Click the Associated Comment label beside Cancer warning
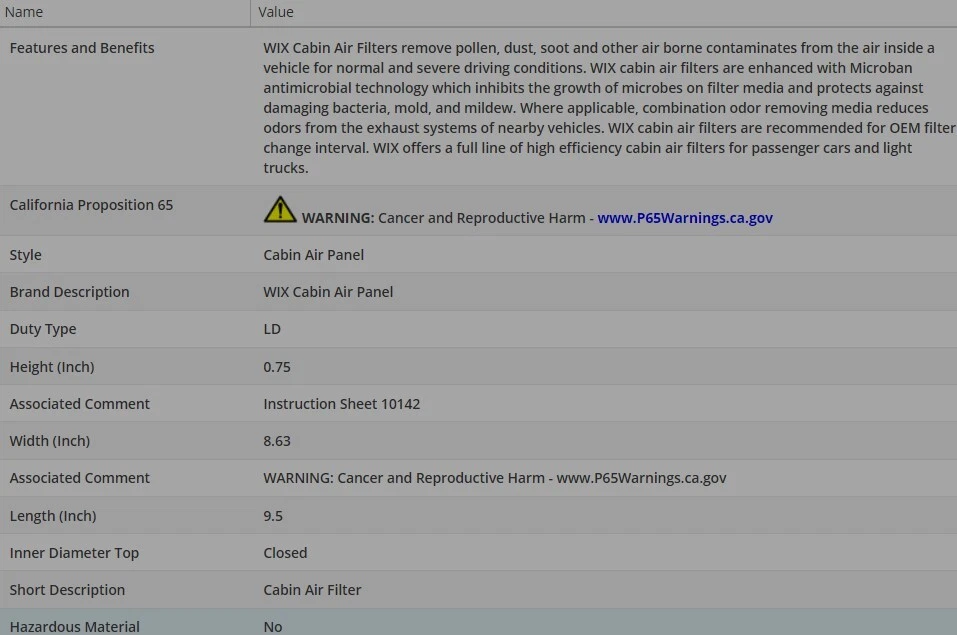957x635 pixels. point(79,478)
